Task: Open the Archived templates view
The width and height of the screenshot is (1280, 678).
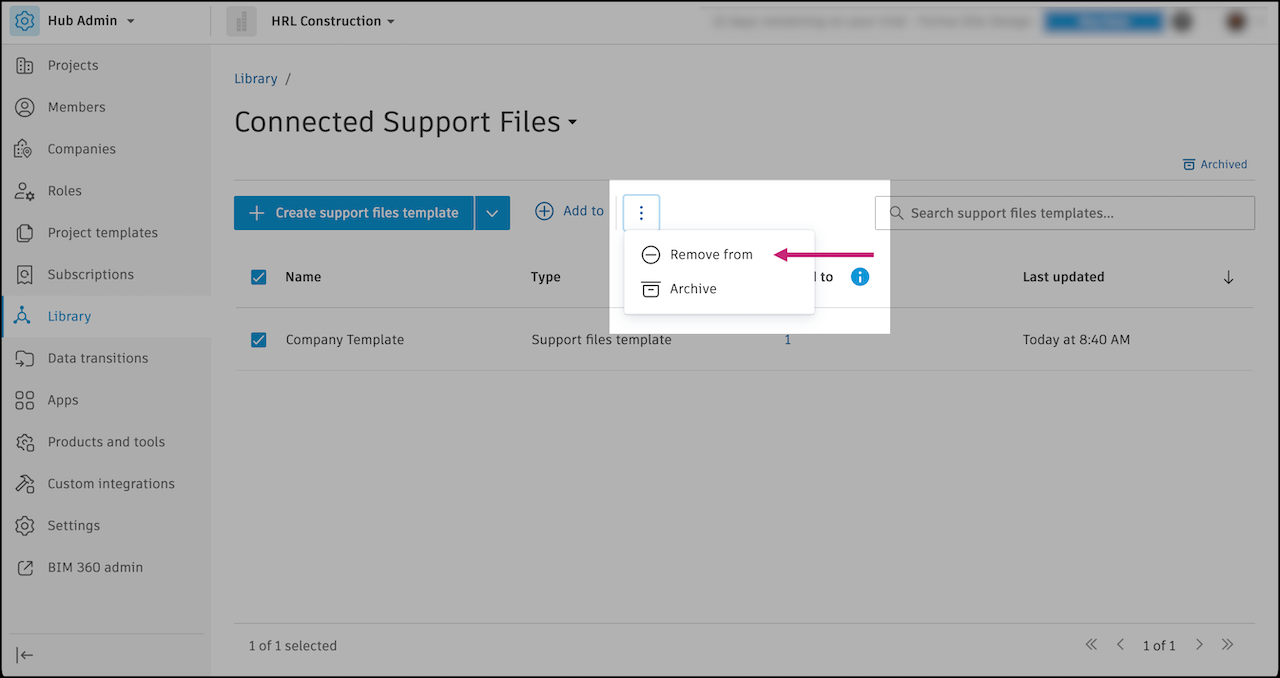Action: (1215, 164)
